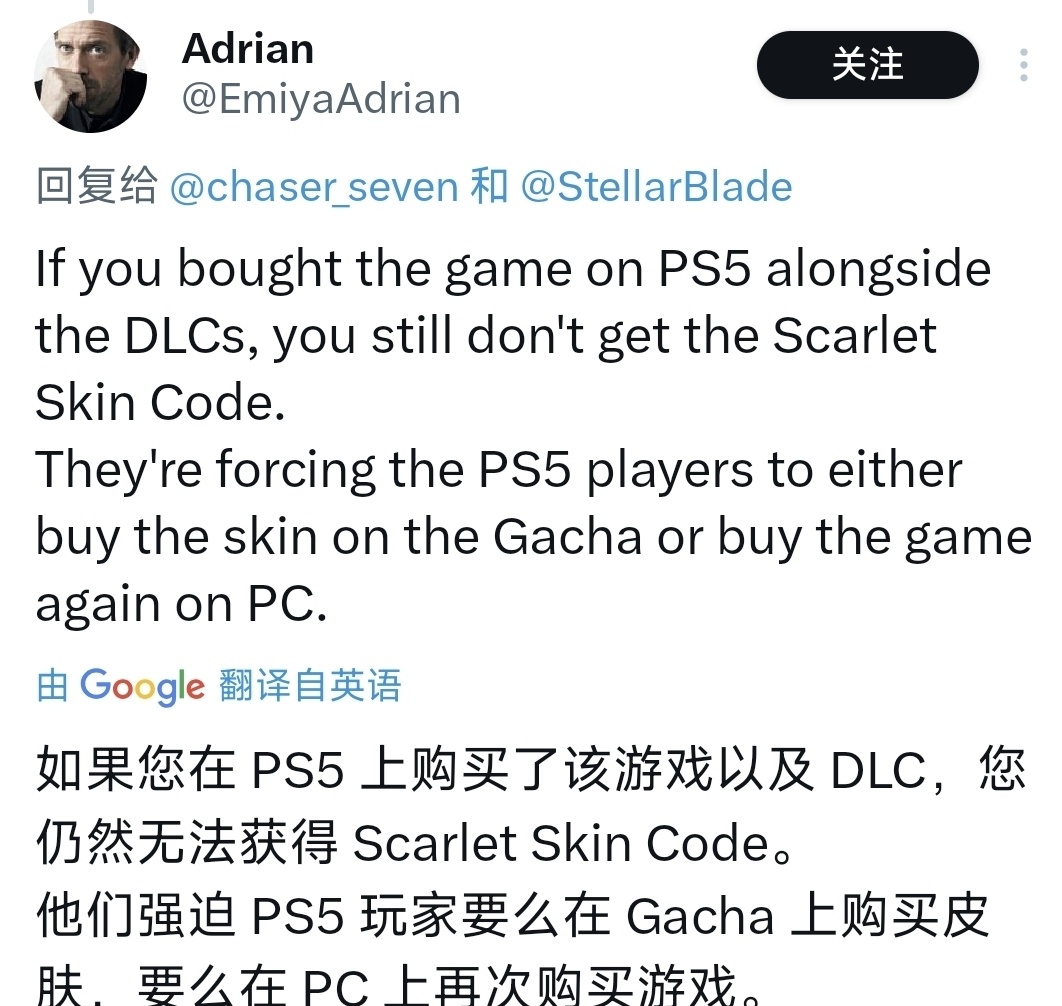Open Adrian's profile avatar photo
Image resolution: width=1062 pixels, height=1006 pixels.
click(x=90, y=77)
